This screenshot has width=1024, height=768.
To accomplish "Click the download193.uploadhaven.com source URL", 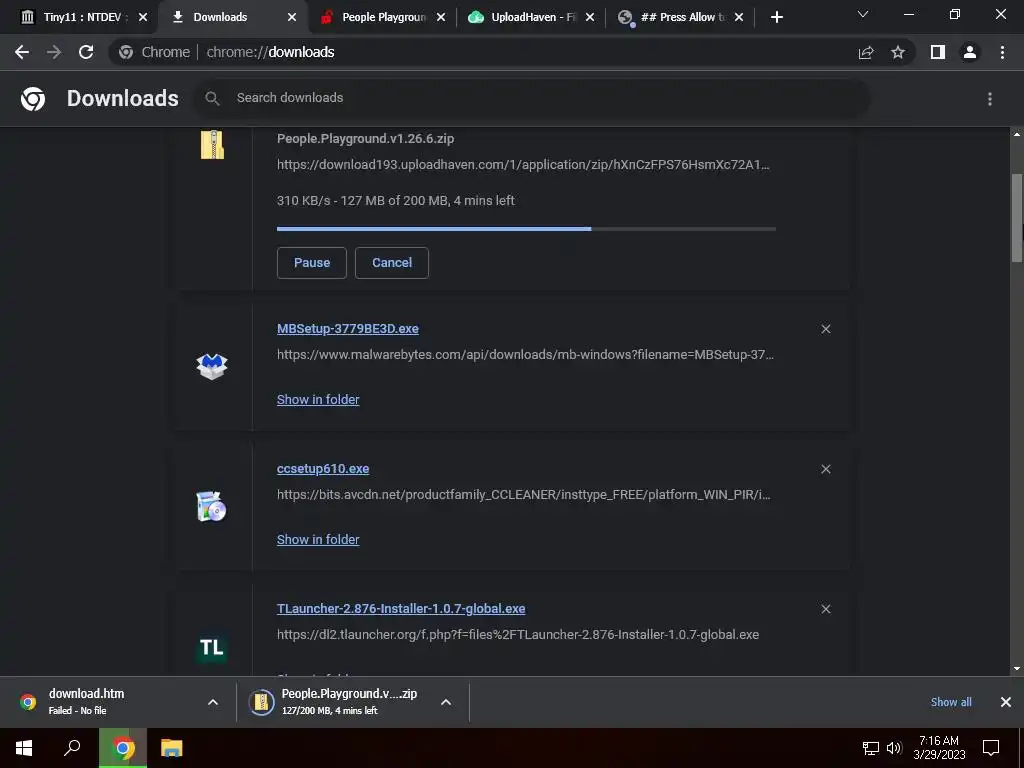I will pos(523,165).
